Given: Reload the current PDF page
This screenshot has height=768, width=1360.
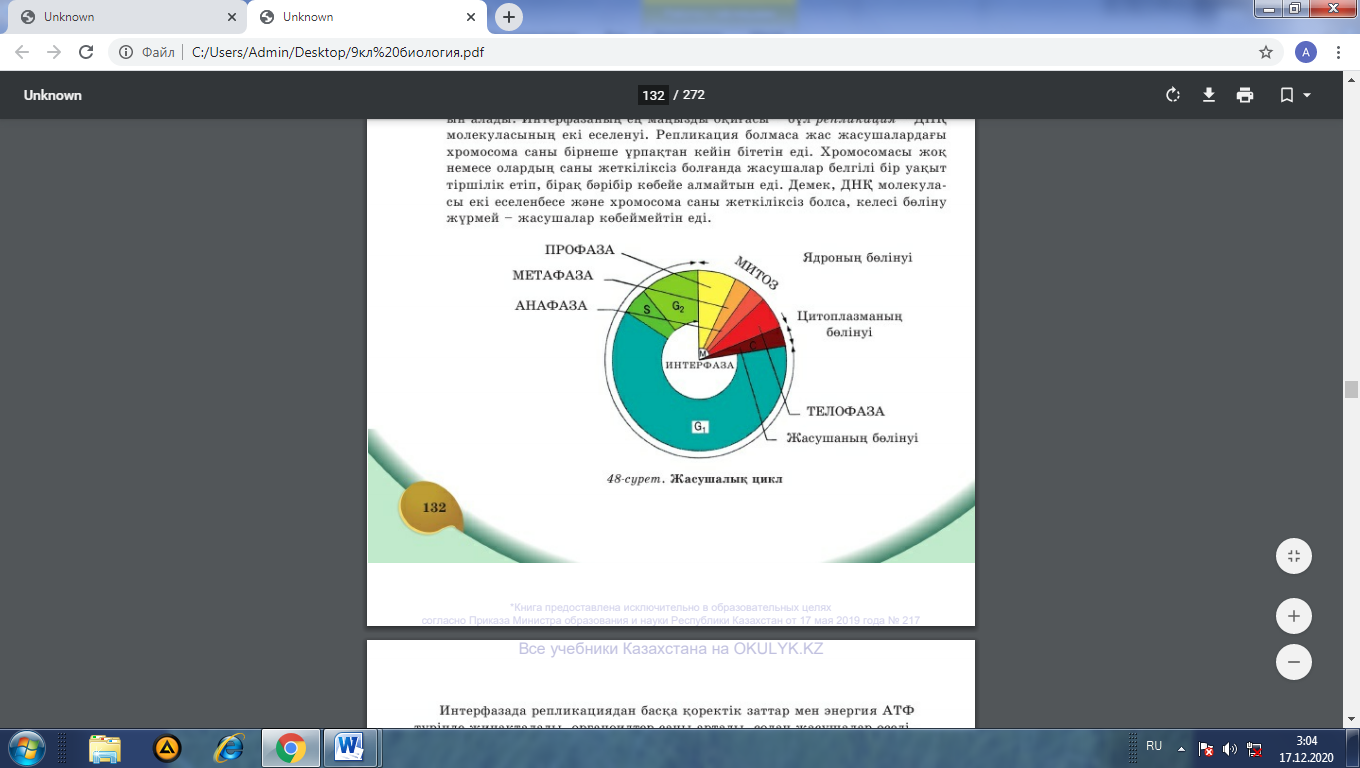Looking at the screenshot, I should [86, 52].
